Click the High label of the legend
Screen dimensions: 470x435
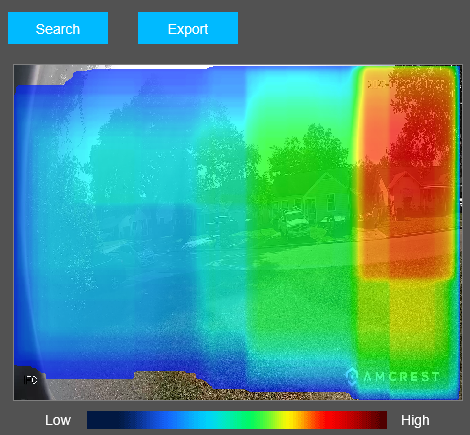coord(415,420)
